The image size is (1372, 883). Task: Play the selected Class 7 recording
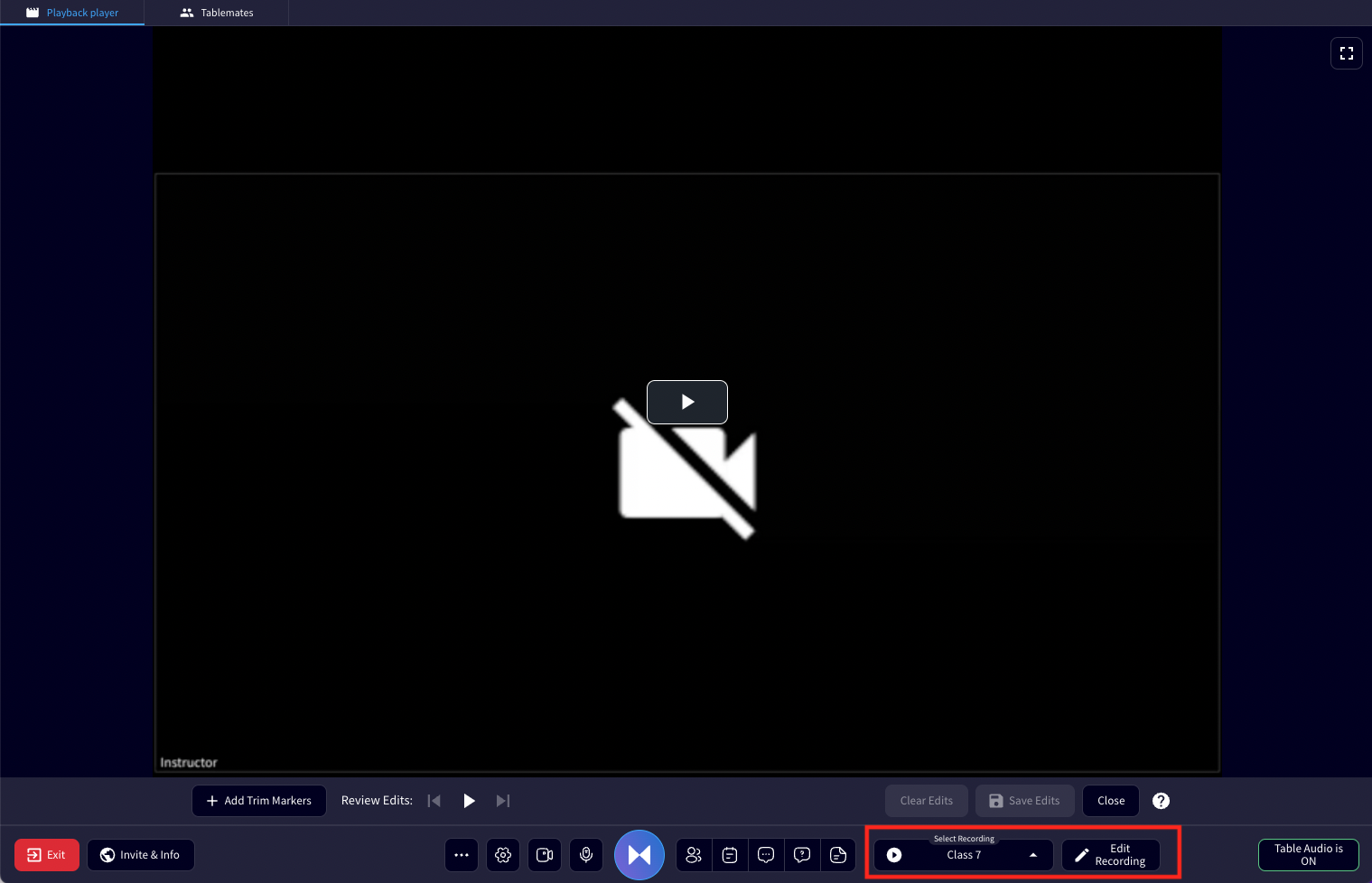point(894,855)
